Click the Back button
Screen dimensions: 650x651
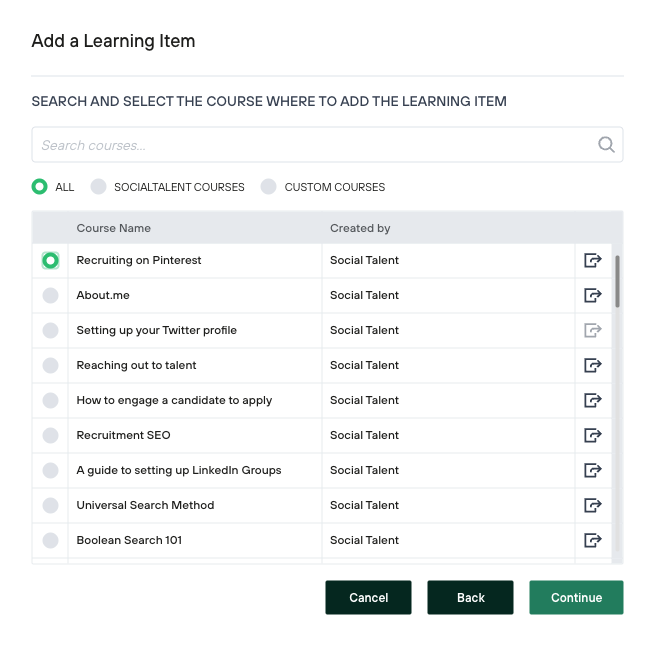pos(470,597)
